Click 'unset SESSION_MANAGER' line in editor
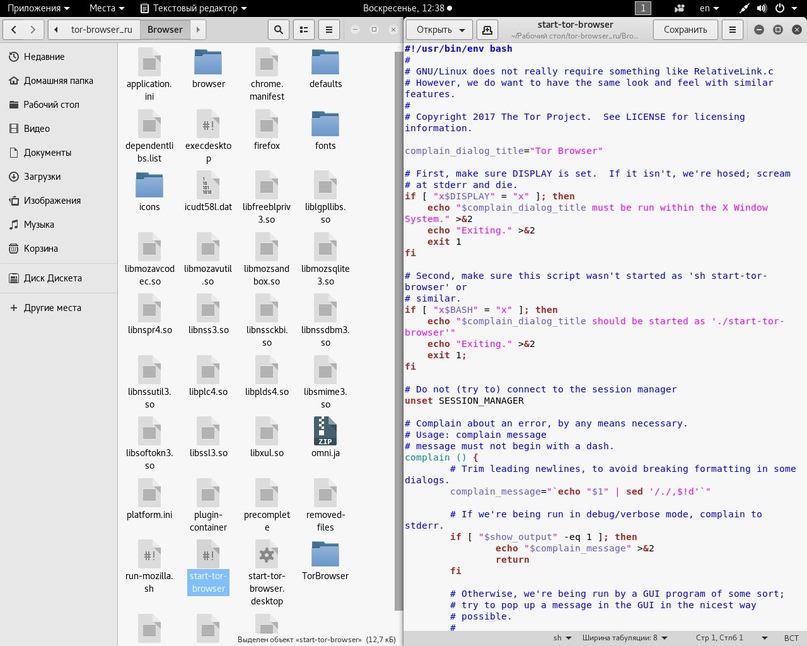807x646 pixels. (x=464, y=400)
